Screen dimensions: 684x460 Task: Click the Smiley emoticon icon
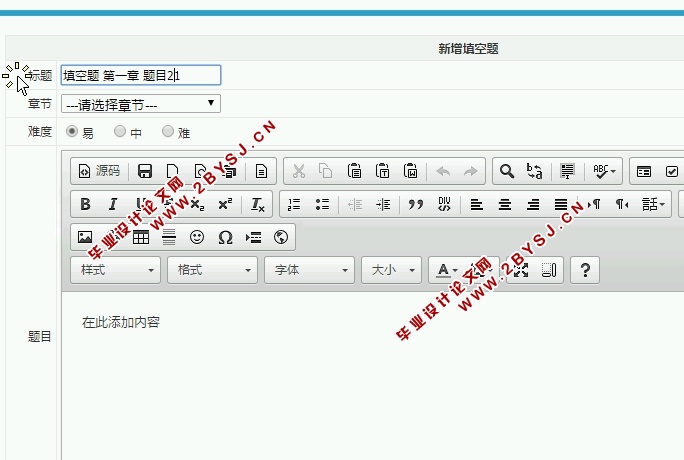(197, 237)
